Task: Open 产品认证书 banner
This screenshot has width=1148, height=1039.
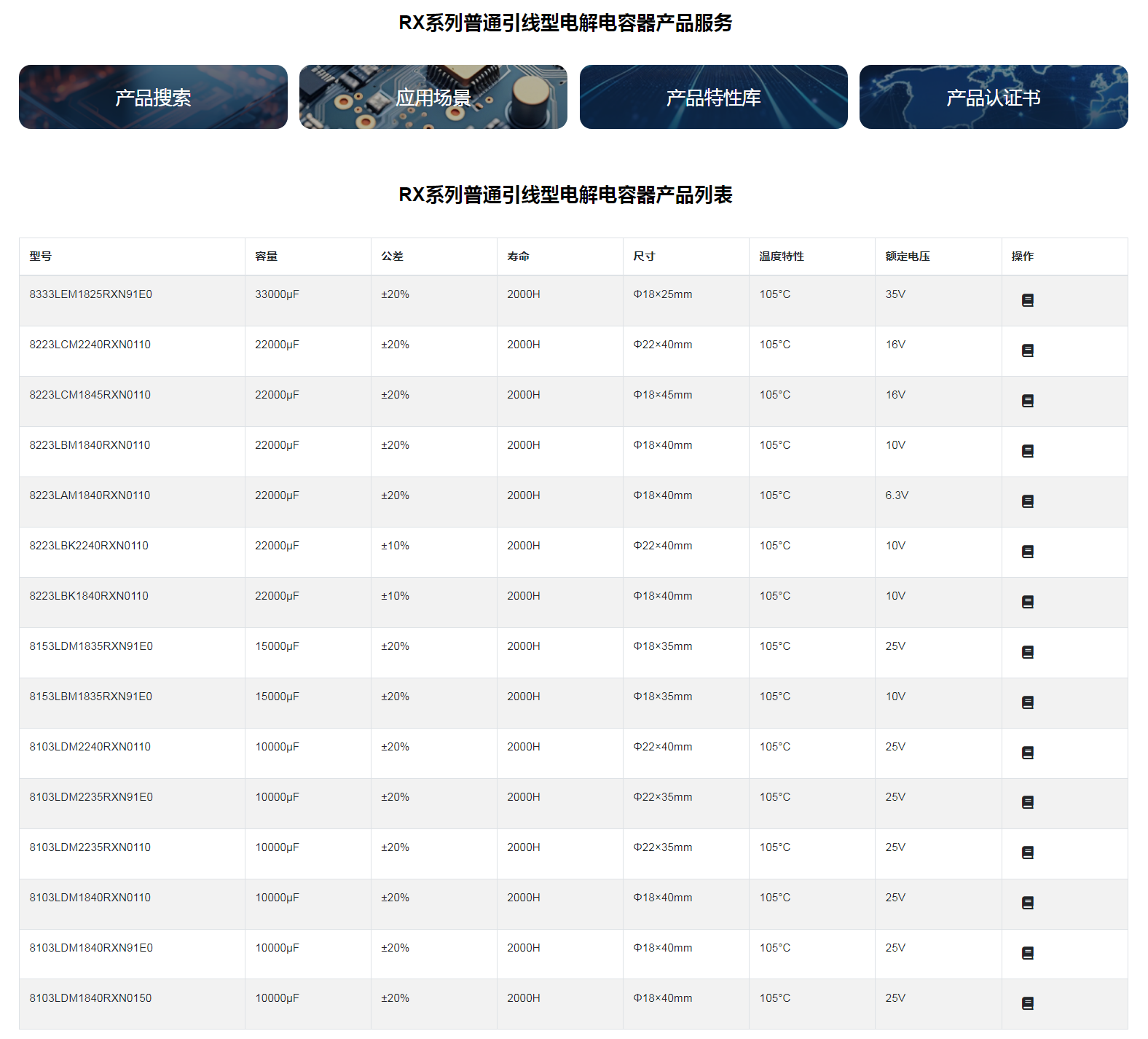Action: [x=994, y=97]
